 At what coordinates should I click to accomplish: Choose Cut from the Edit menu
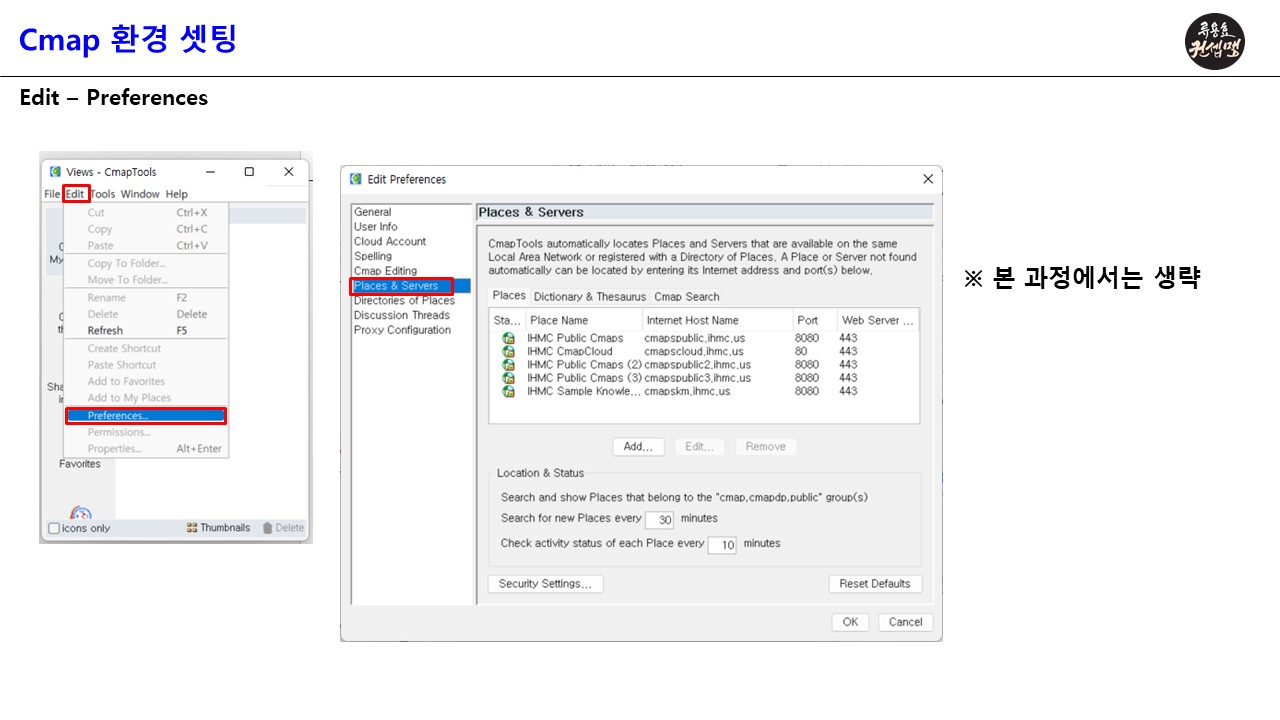tap(146, 213)
